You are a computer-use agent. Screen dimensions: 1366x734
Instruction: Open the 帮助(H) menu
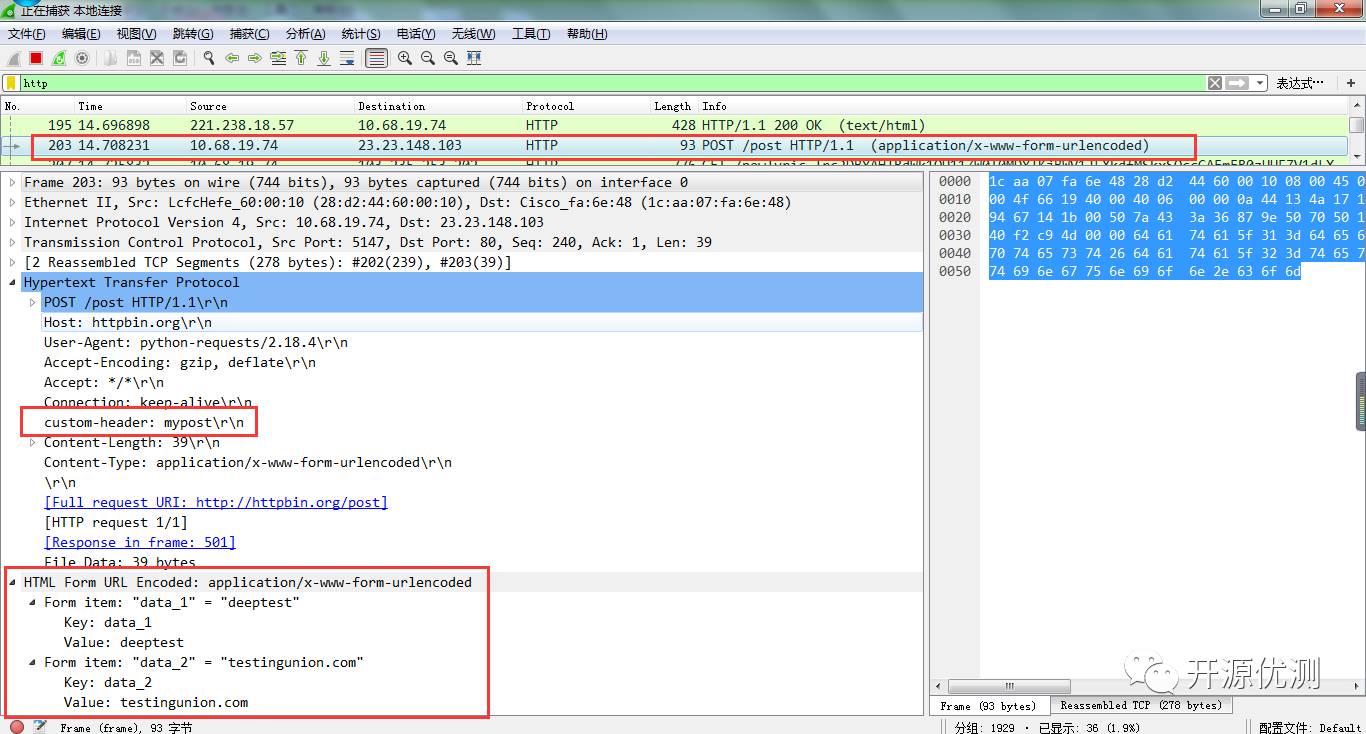pos(587,34)
